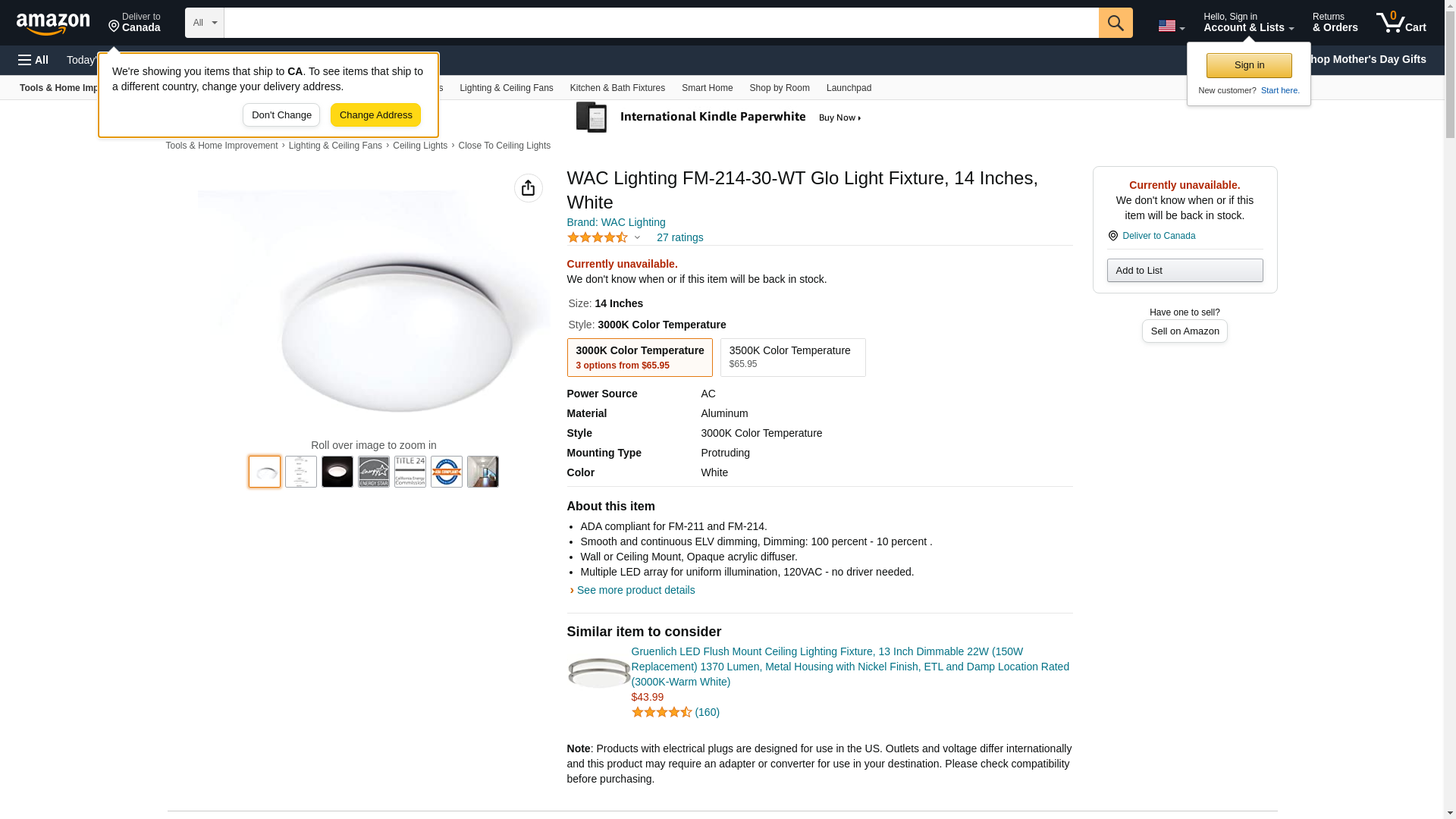Click the Change Address button
Viewport: 1456px width, 819px height.
[x=375, y=115]
